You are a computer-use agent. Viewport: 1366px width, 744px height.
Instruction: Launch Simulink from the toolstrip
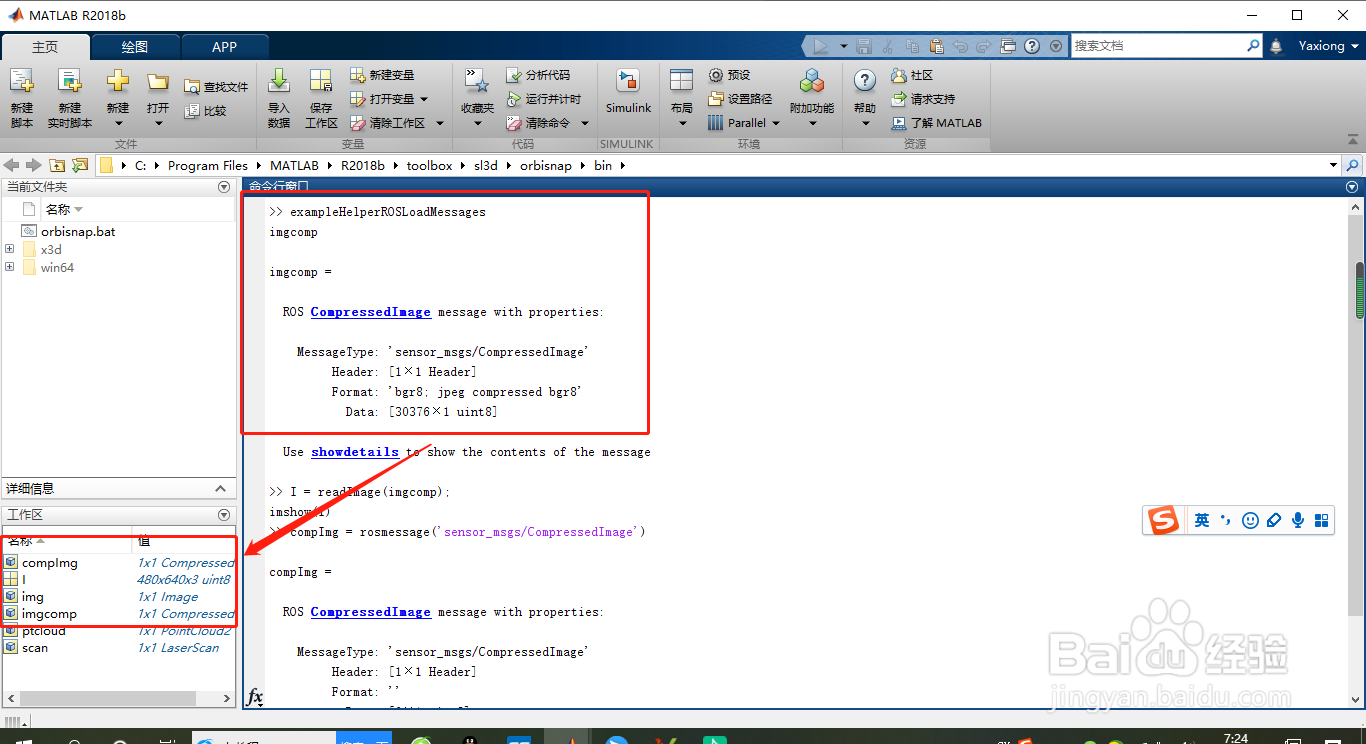tap(628, 92)
